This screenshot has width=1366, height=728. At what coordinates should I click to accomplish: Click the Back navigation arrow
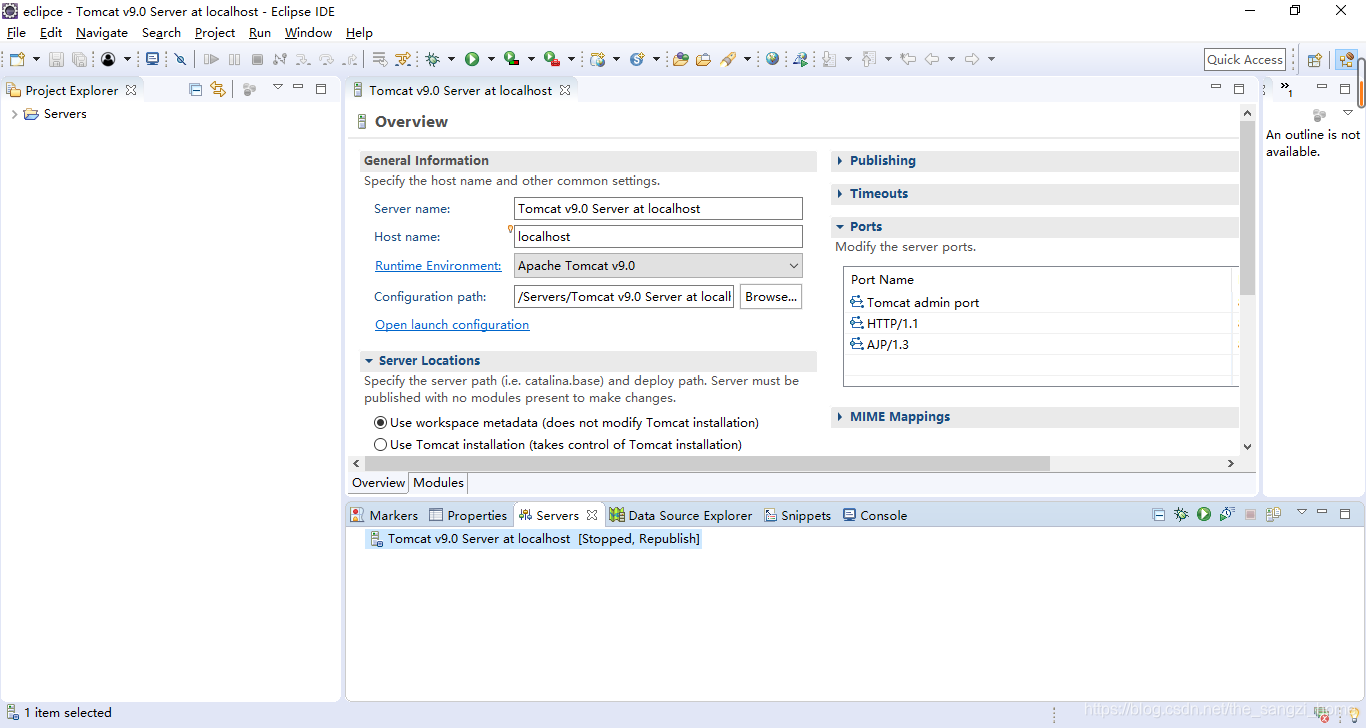pyautogui.click(x=932, y=59)
